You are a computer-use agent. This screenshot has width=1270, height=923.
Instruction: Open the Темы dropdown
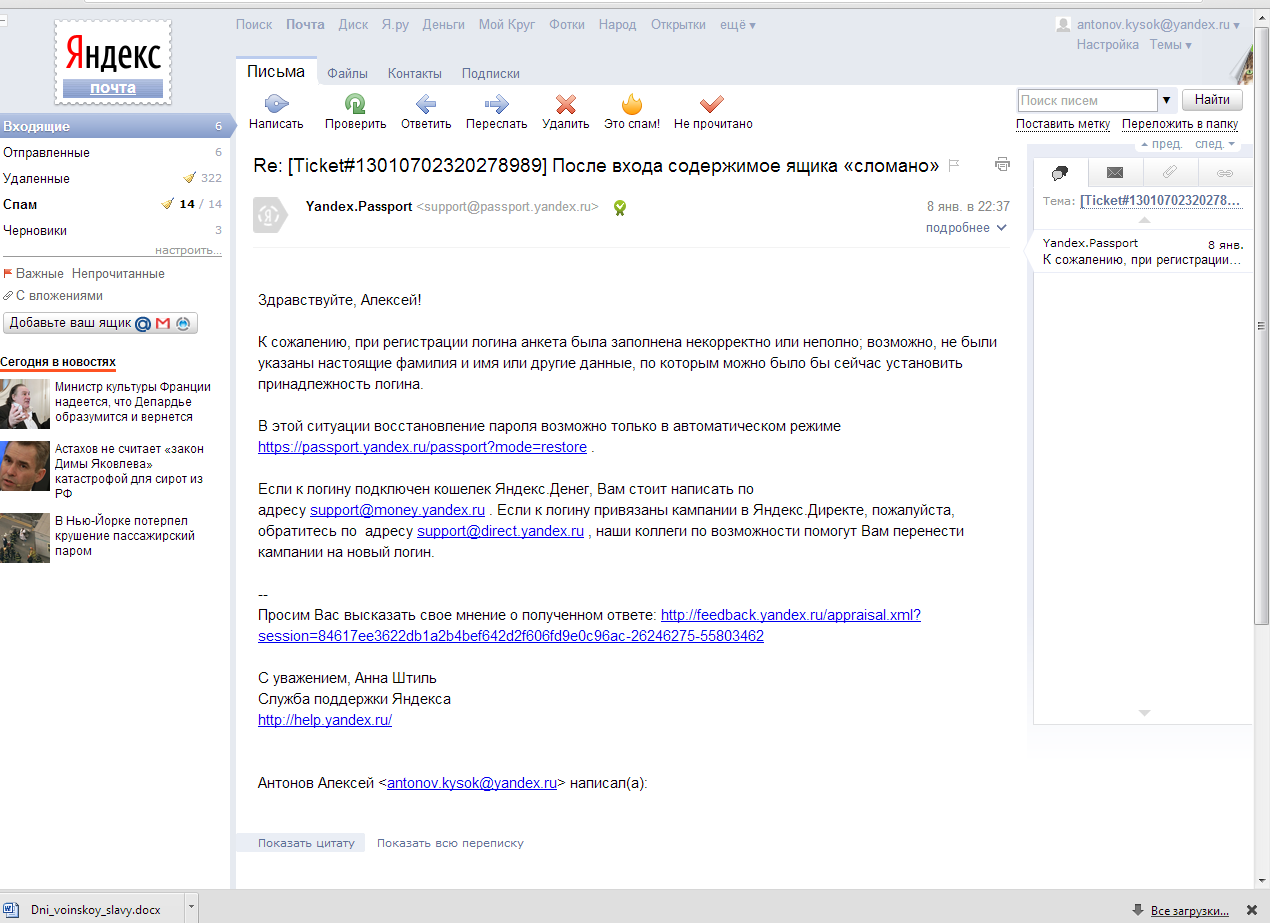coord(1170,45)
